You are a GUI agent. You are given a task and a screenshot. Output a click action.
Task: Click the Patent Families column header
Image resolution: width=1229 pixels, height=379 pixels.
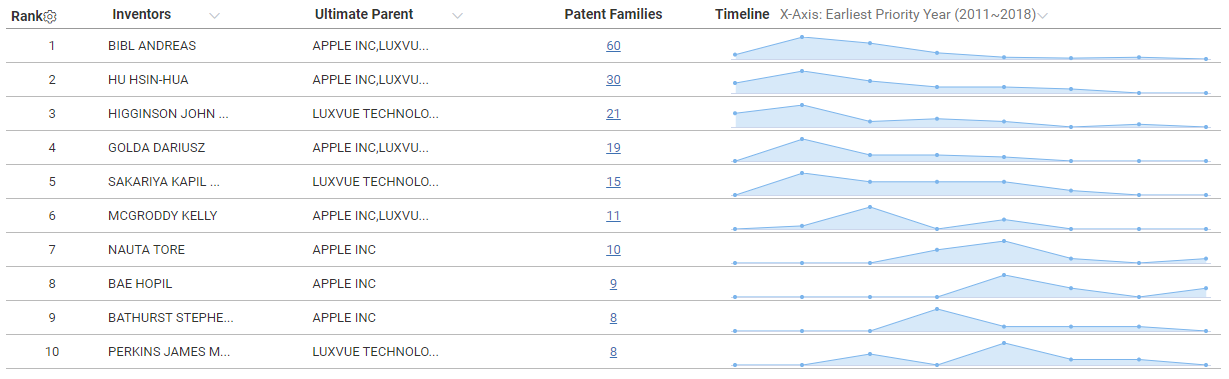pos(613,15)
